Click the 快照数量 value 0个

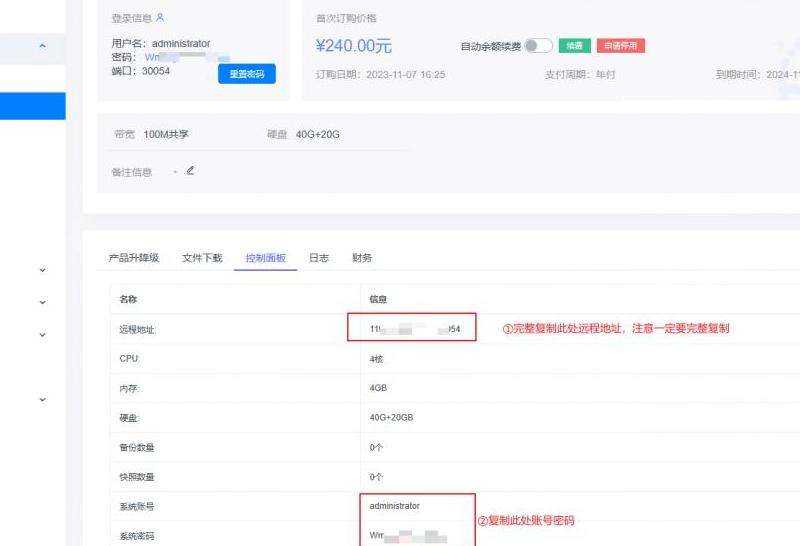pos(376,477)
